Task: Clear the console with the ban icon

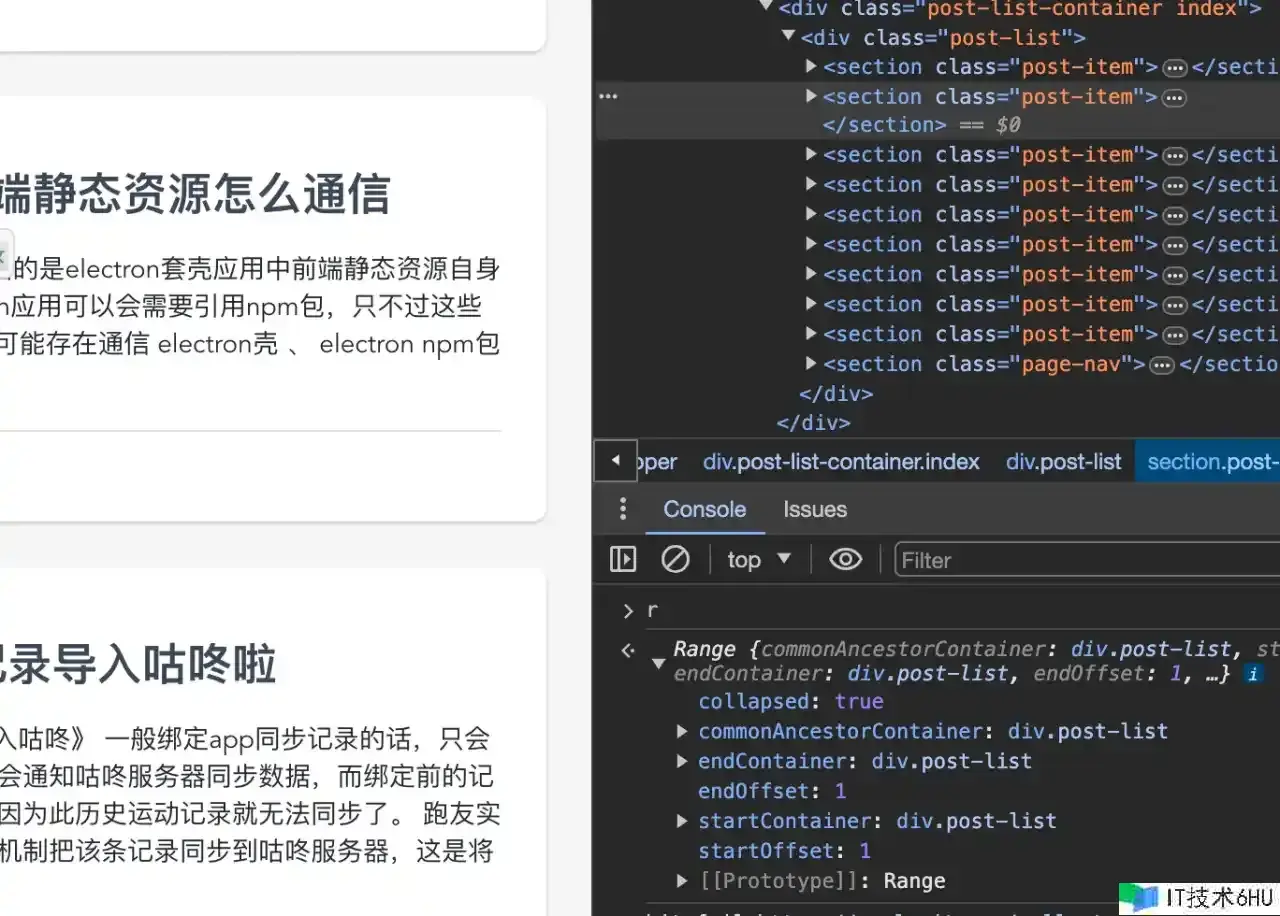Action: [676, 559]
